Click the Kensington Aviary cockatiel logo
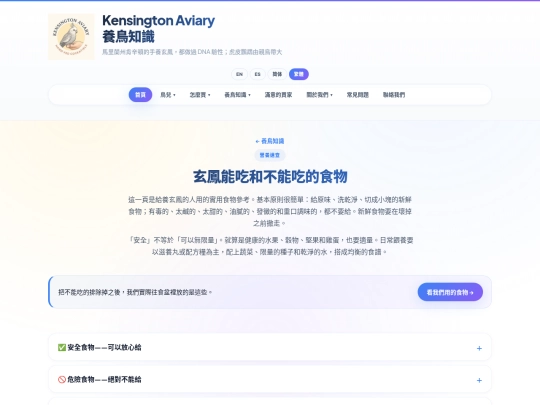Screen dimensions: 540x405 coord(71,37)
